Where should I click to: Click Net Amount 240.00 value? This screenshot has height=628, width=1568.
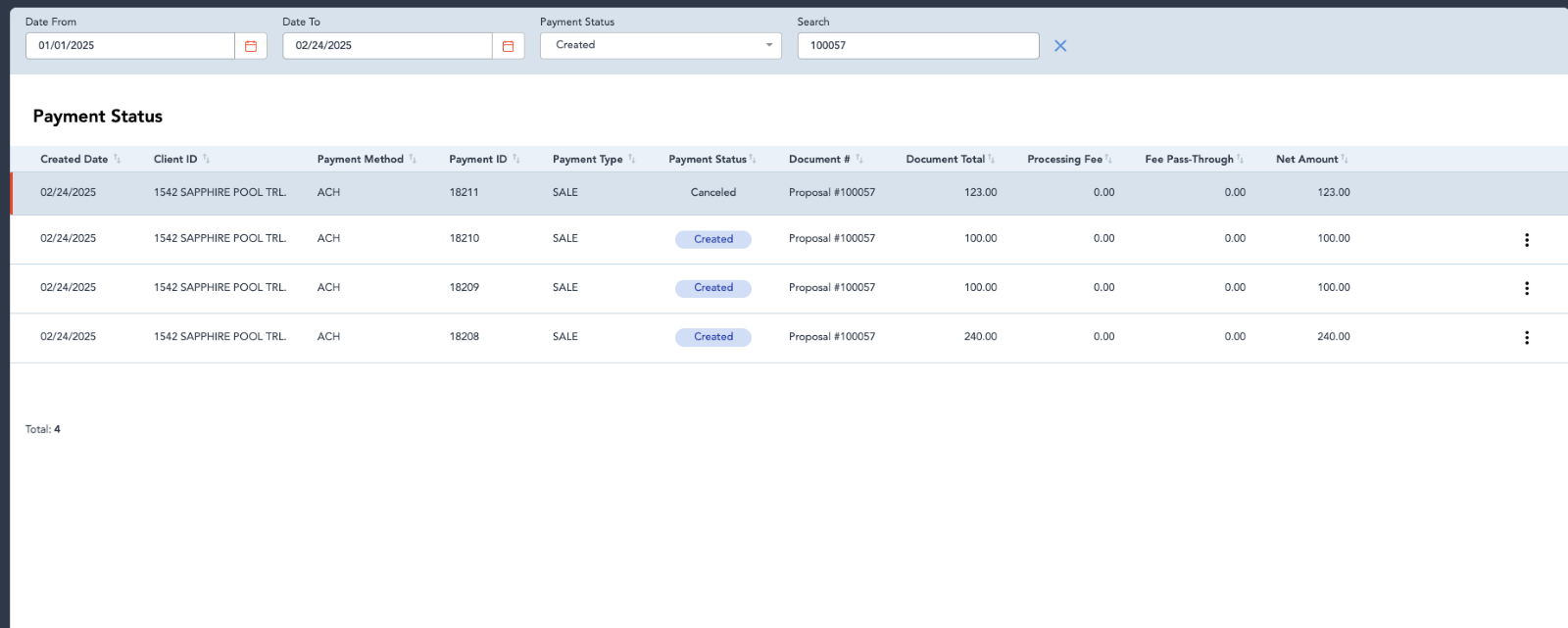coord(1334,337)
